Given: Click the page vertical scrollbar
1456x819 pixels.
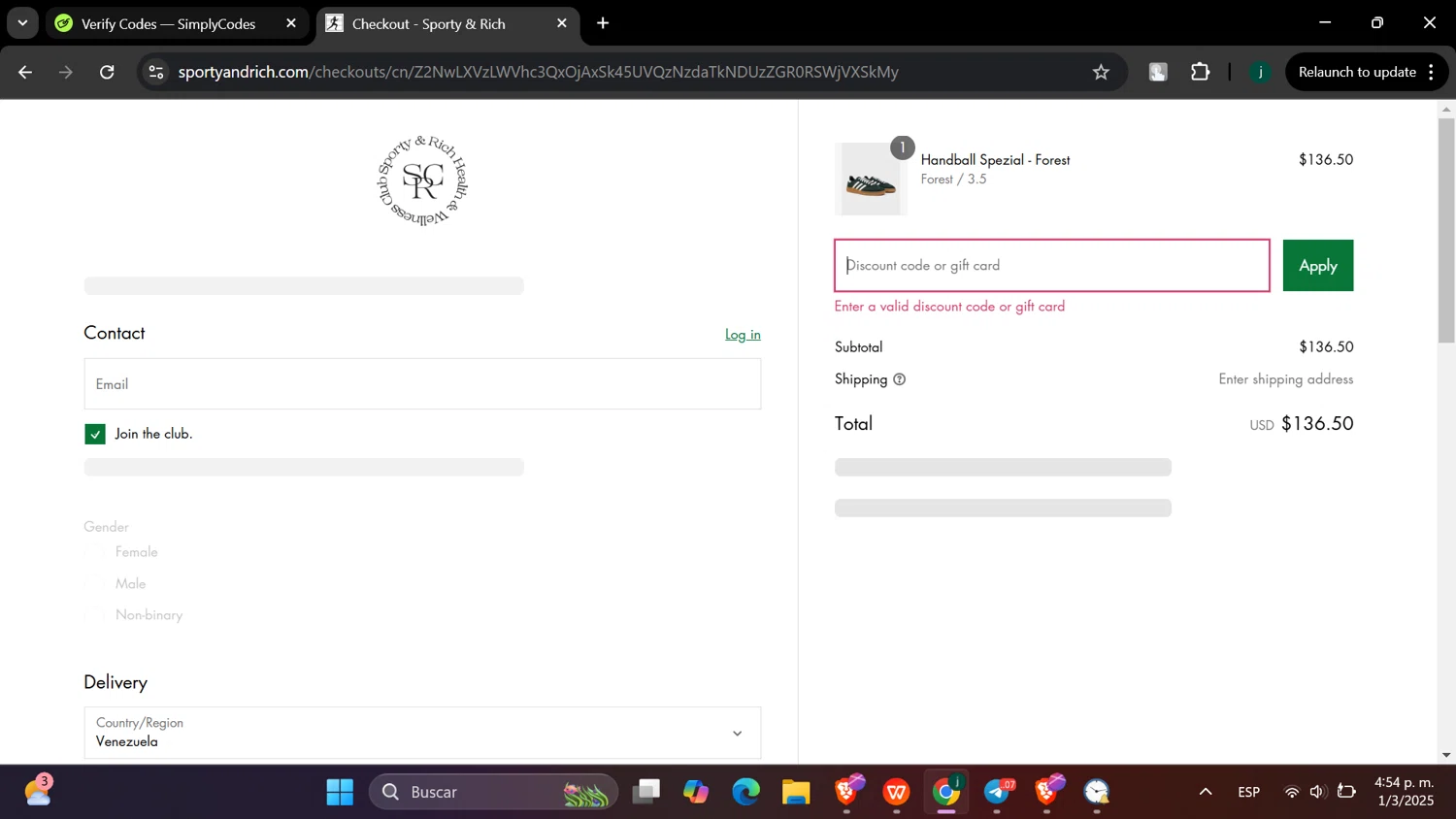Looking at the screenshot, I should pyautogui.click(x=1446, y=230).
